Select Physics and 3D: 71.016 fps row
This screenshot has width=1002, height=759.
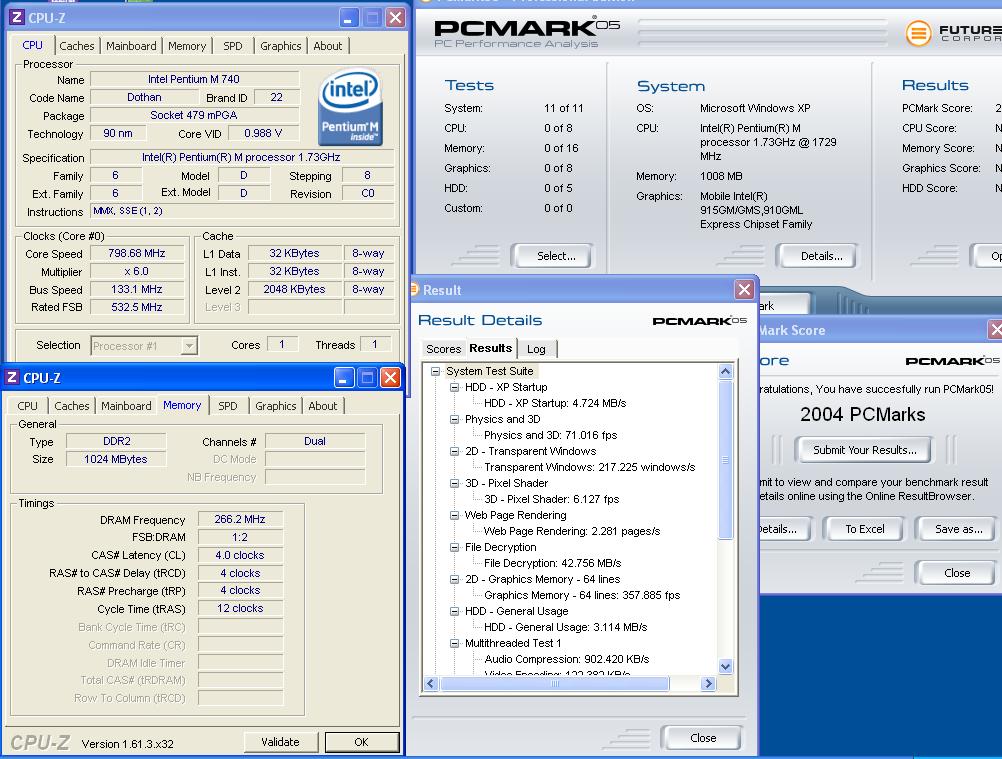click(x=550, y=435)
